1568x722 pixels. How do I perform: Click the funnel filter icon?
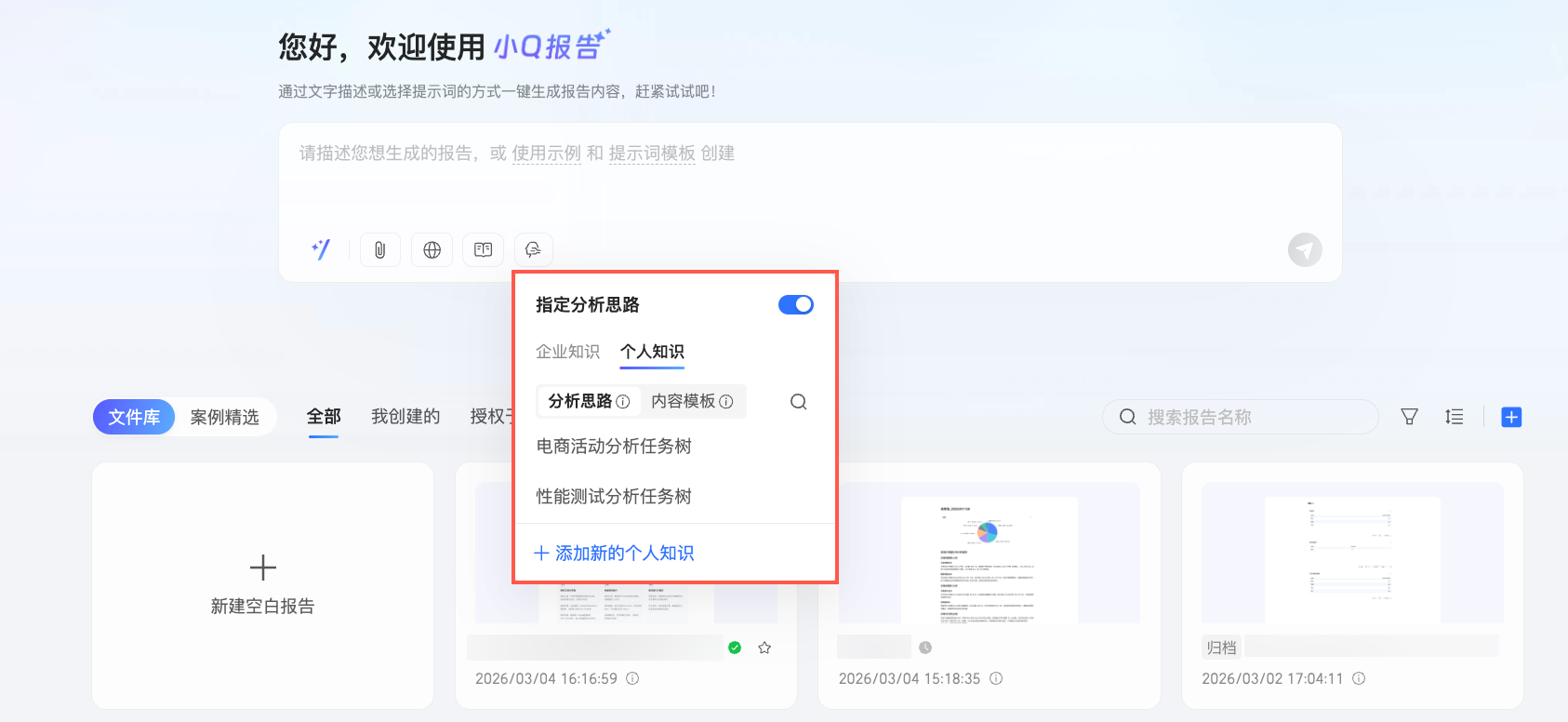click(1410, 417)
